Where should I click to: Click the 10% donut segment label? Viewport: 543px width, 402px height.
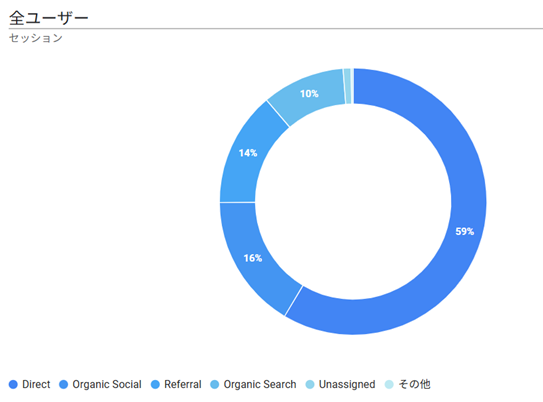coord(309,93)
